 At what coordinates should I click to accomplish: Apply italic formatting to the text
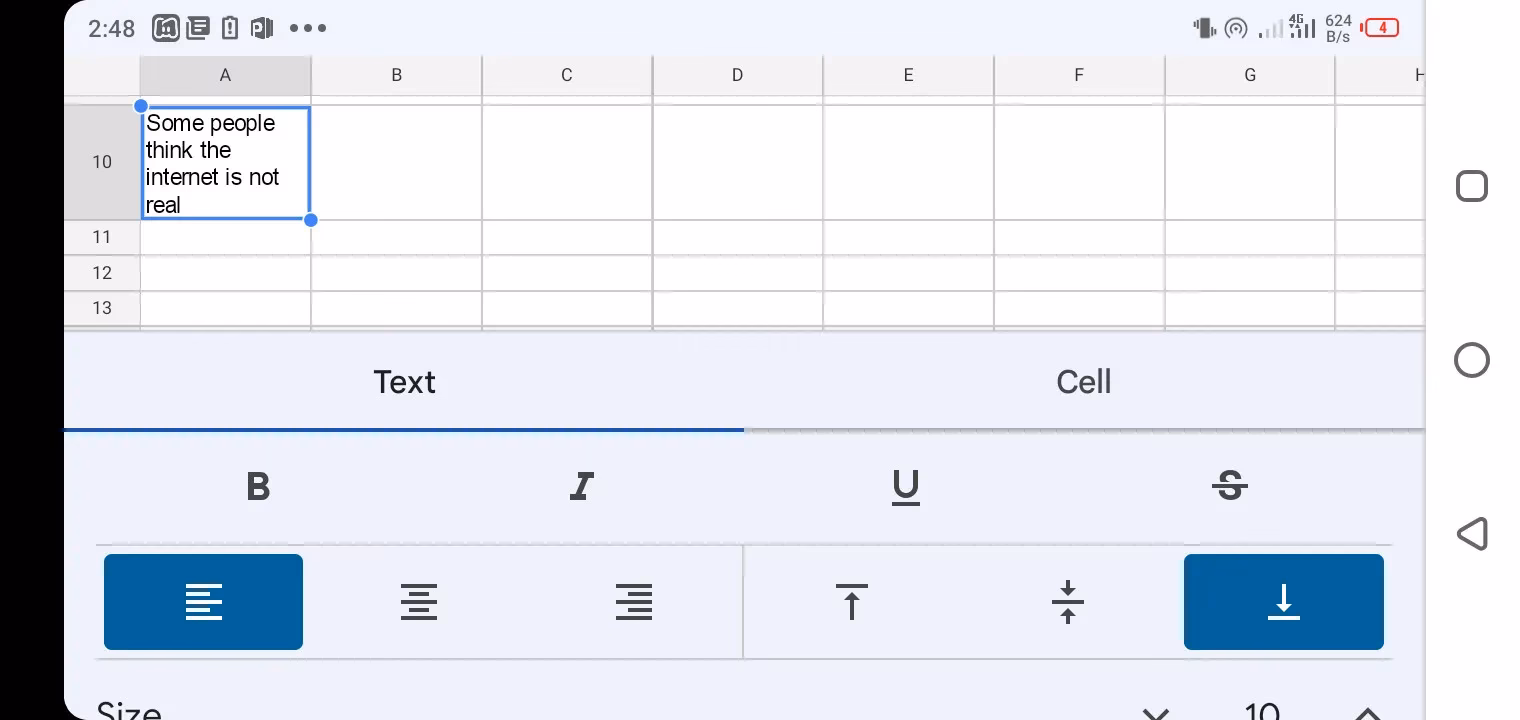pos(582,487)
